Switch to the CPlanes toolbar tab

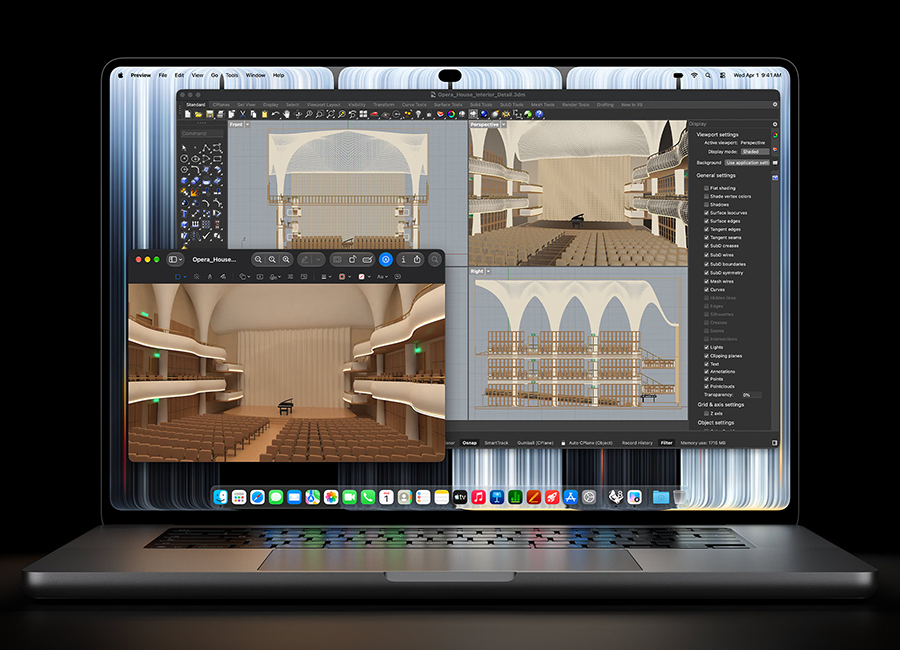(221, 105)
